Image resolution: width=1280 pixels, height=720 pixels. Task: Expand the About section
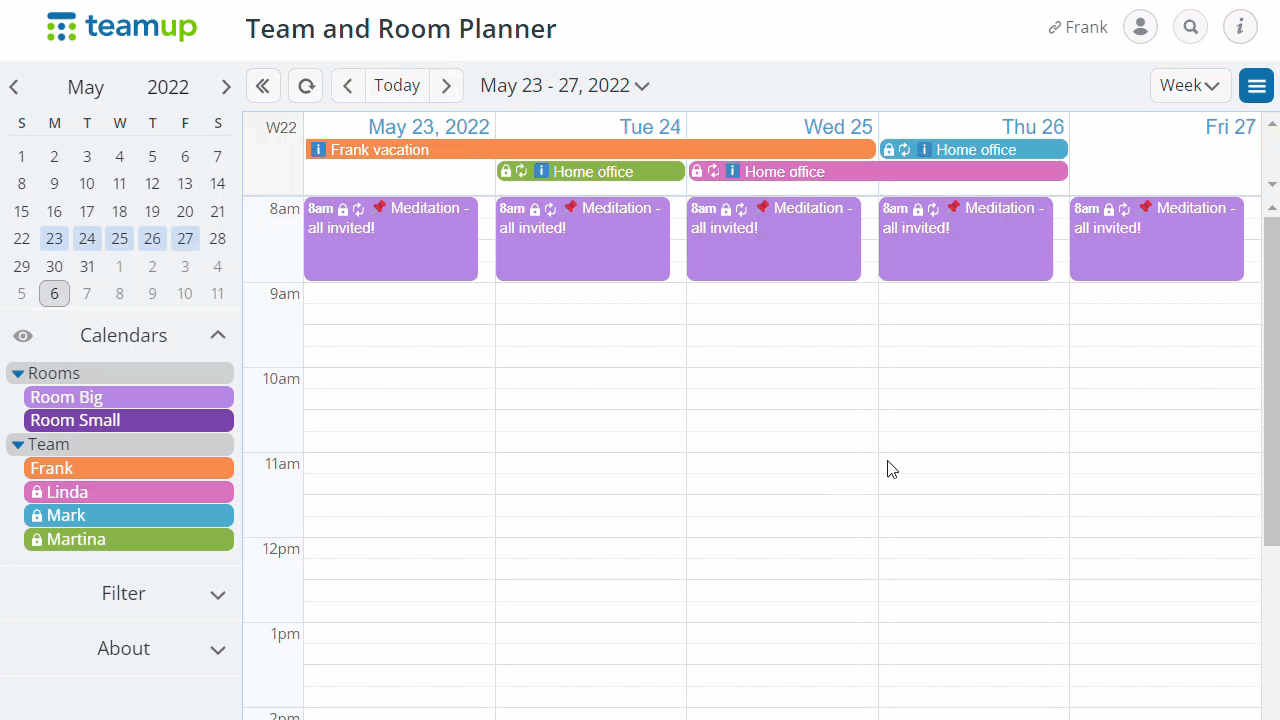[x=123, y=648]
